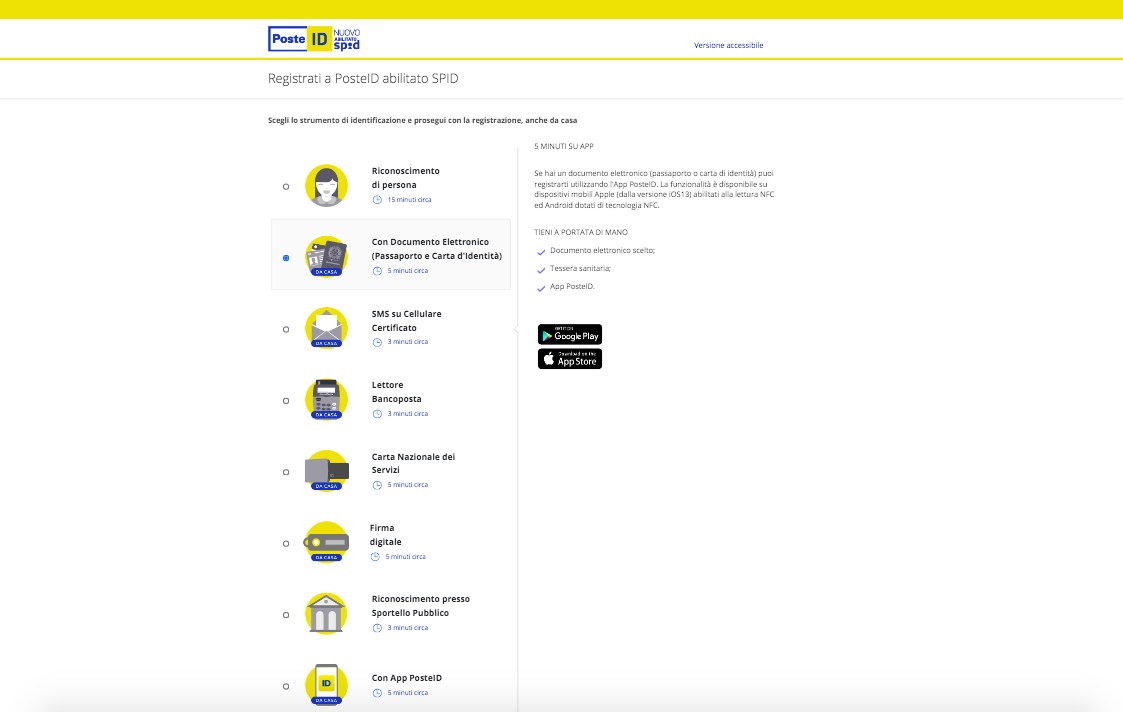This screenshot has width=1123, height=712.
Task: Click the clock icon under Con Documento Elettronico
Action: (x=377, y=271)
